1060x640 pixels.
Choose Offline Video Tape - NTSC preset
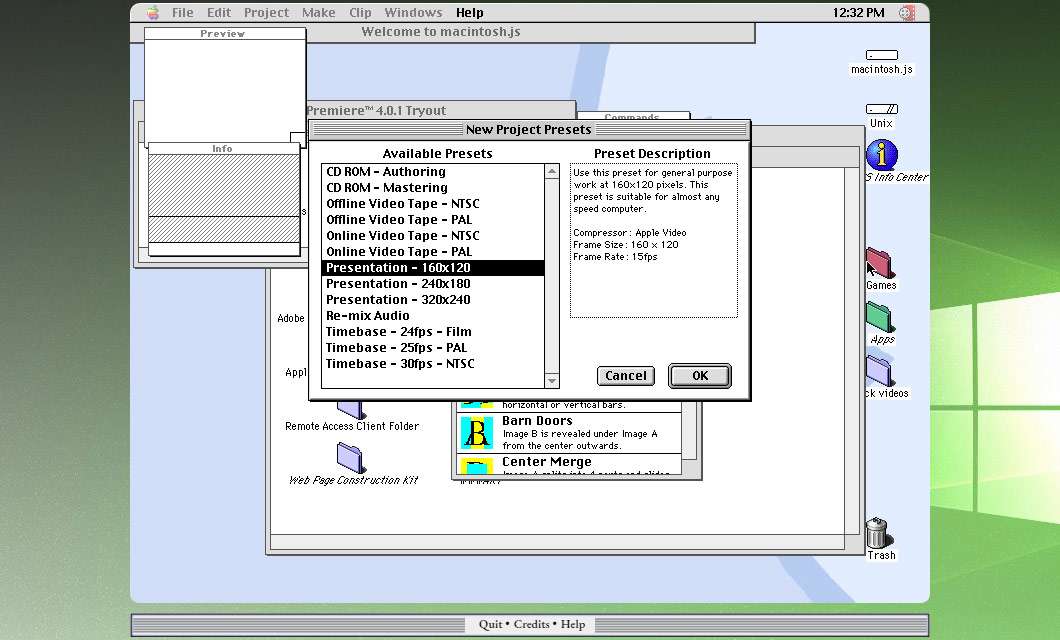pos(433,203)
